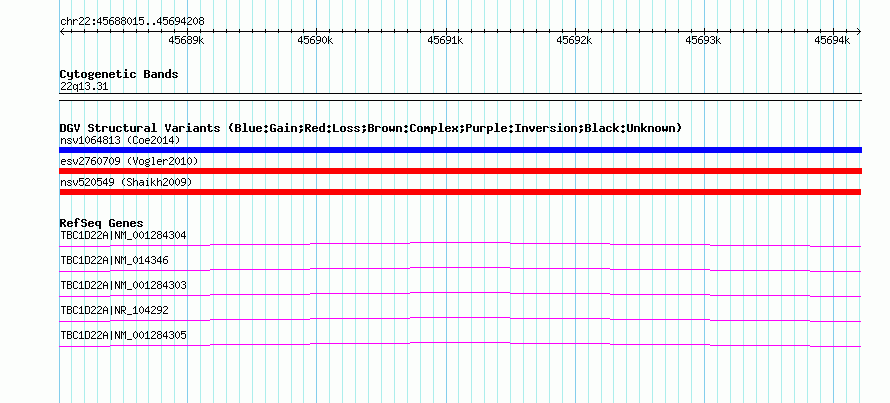
Task: Click the 45690k ruler position
Action: 316,40
